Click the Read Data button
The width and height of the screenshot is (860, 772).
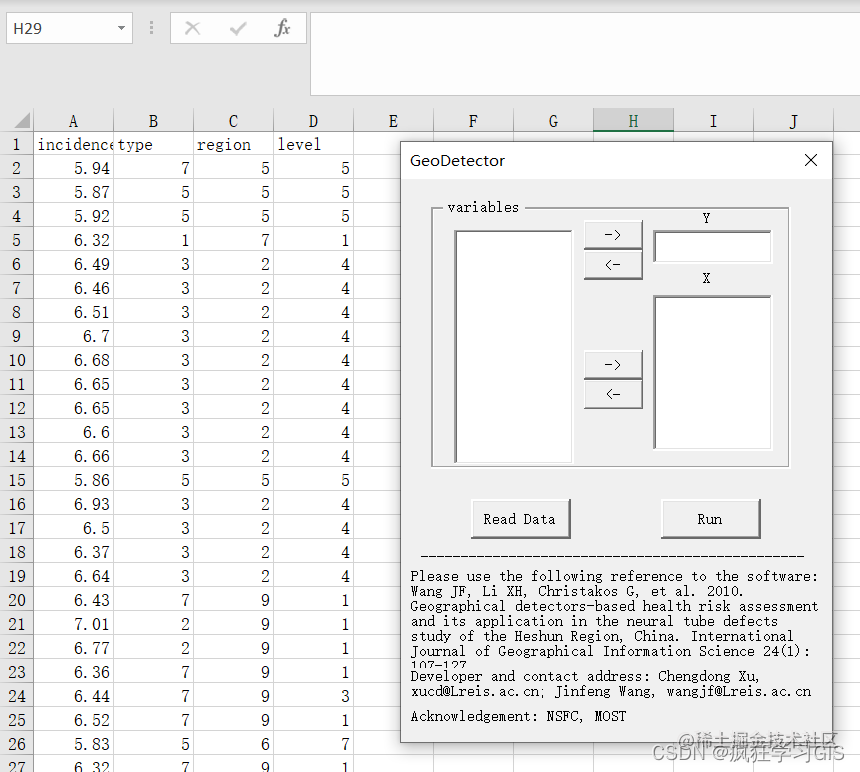coord(520,519)
